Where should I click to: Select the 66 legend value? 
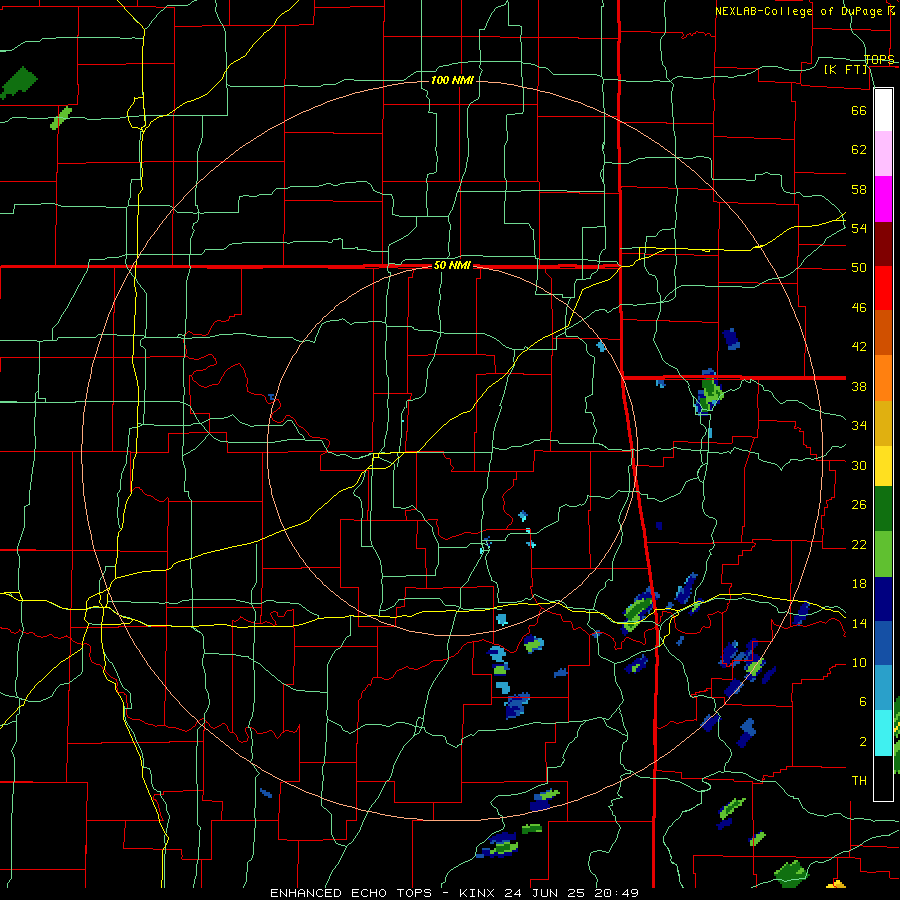(x=859, y=110)
